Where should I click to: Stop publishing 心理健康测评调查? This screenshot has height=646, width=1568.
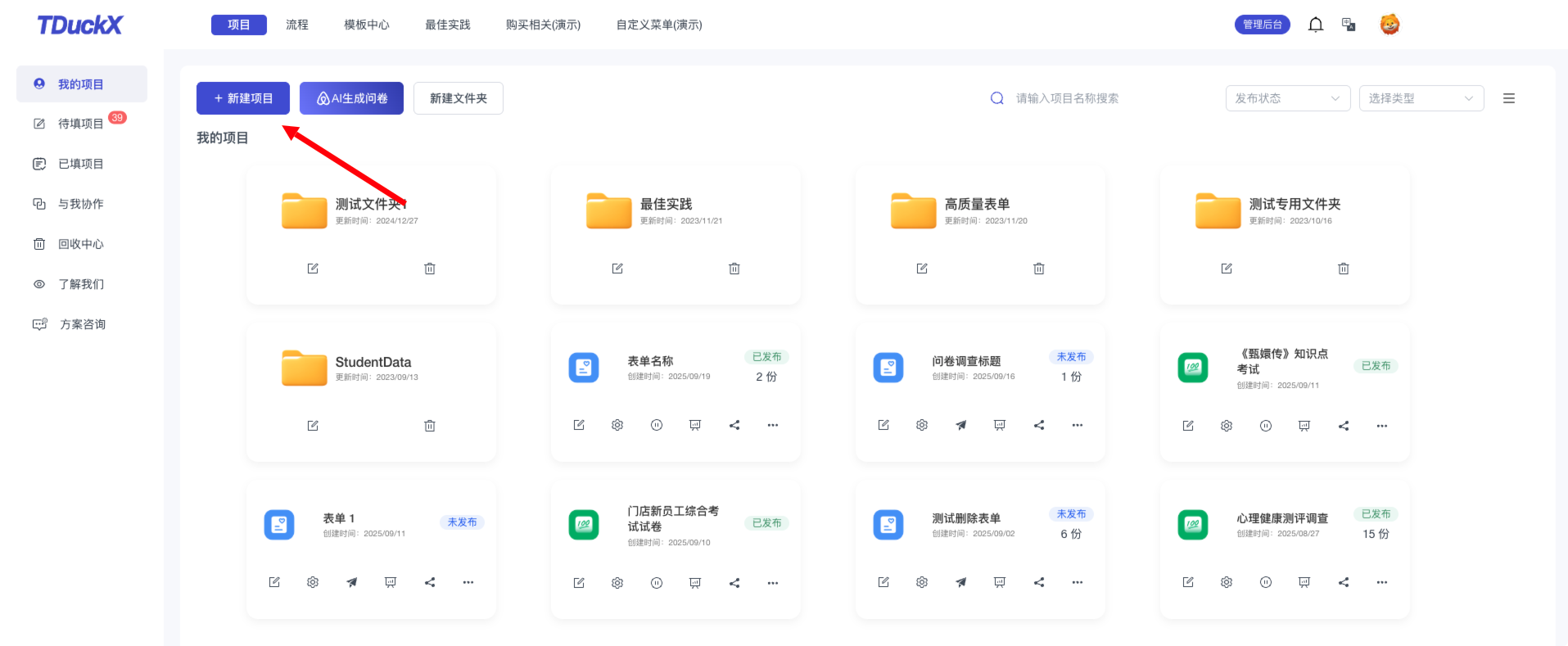point(1266,582)
